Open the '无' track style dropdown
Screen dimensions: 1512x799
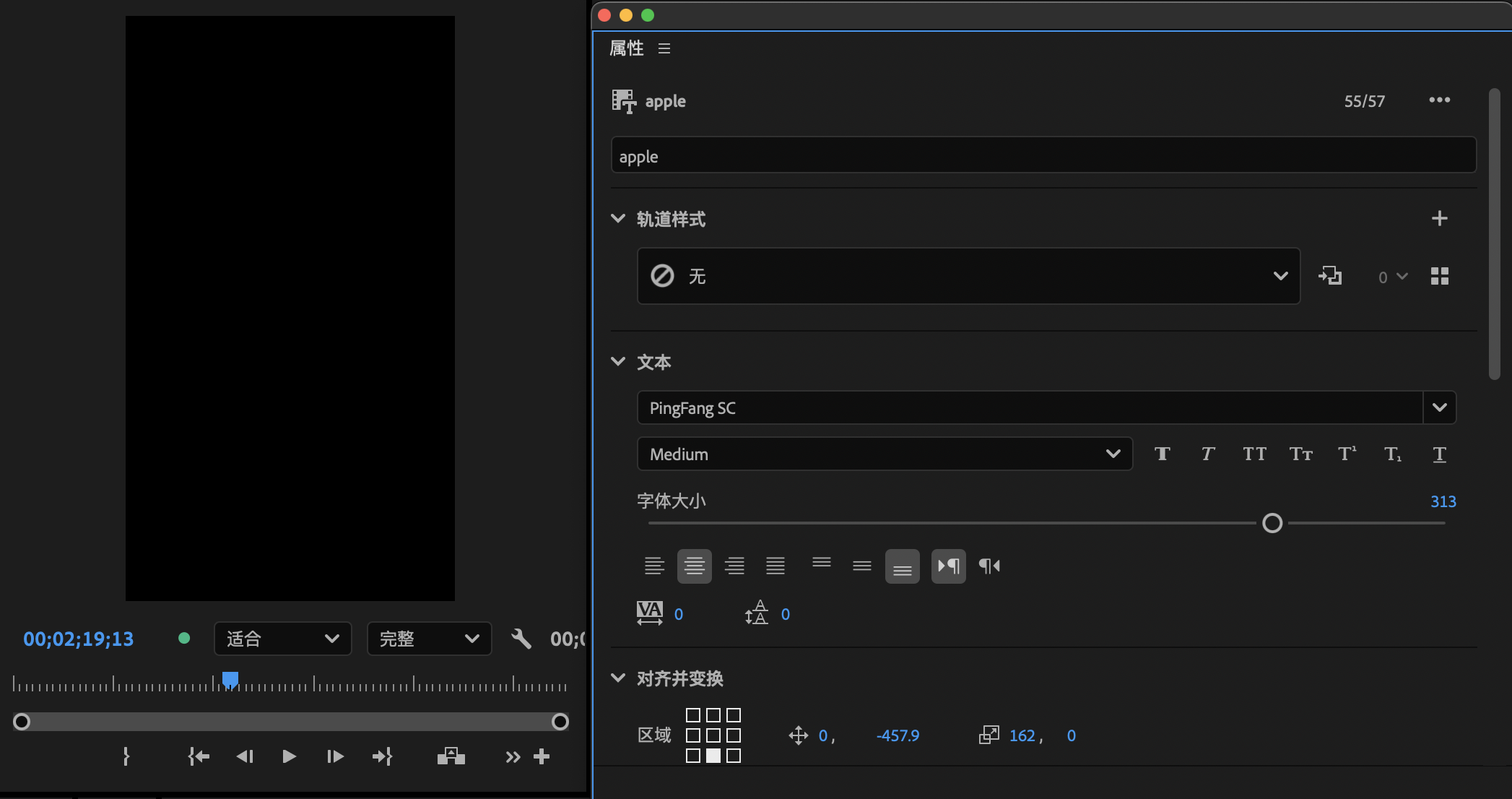[968, 276]
